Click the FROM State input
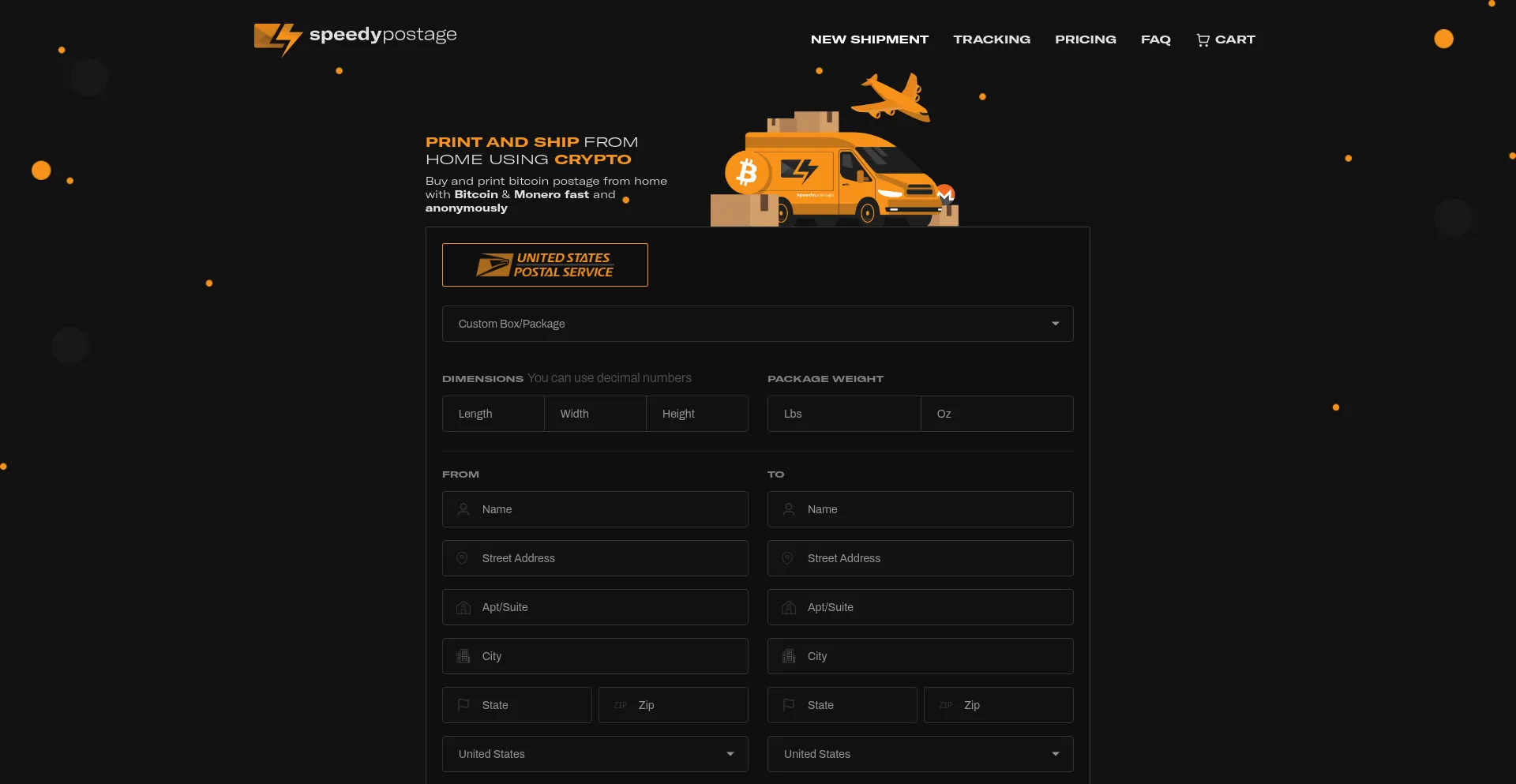This screenshot has width=1516, height=784. [x=517, y=705]
